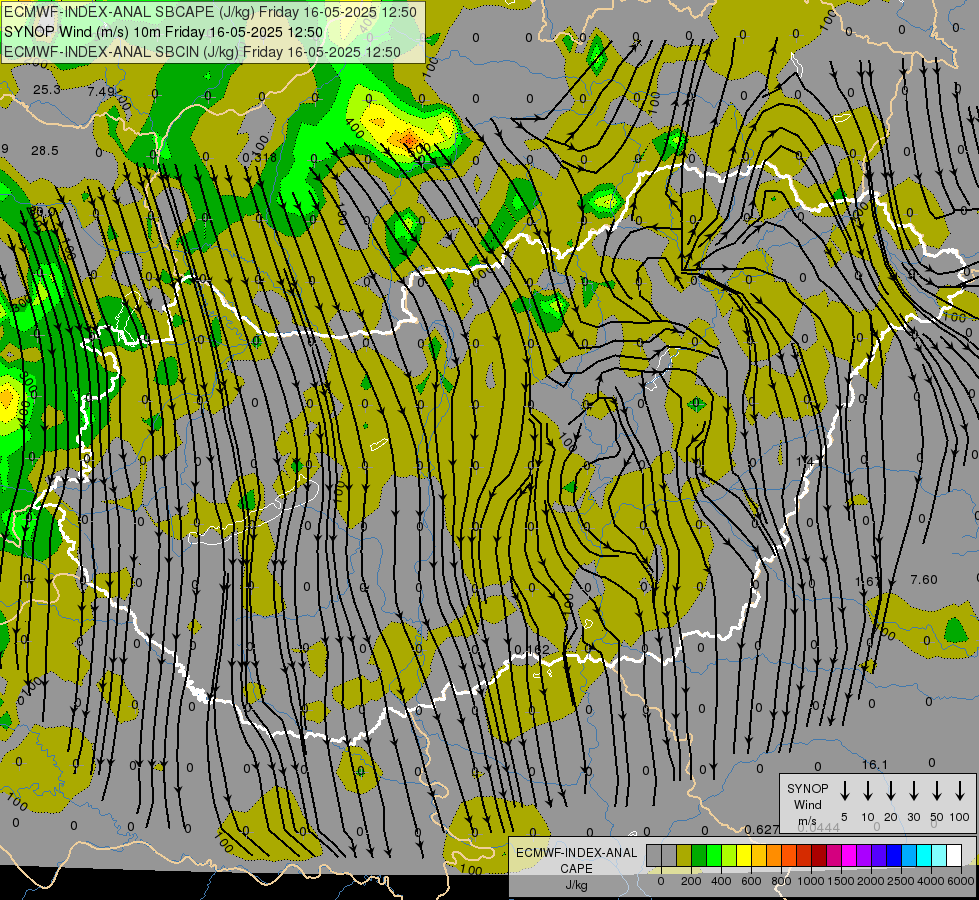Select the dark green CAPE legend swatch
The image size is (979, 900).
699,855
